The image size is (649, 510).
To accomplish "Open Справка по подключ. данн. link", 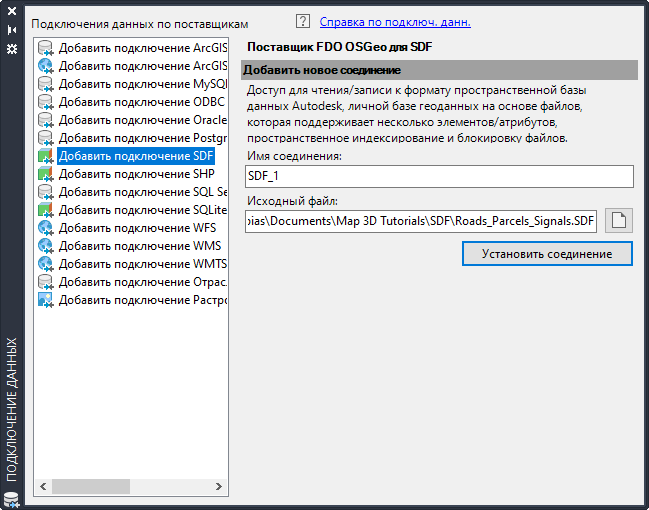I will click(x=395, y=22).
